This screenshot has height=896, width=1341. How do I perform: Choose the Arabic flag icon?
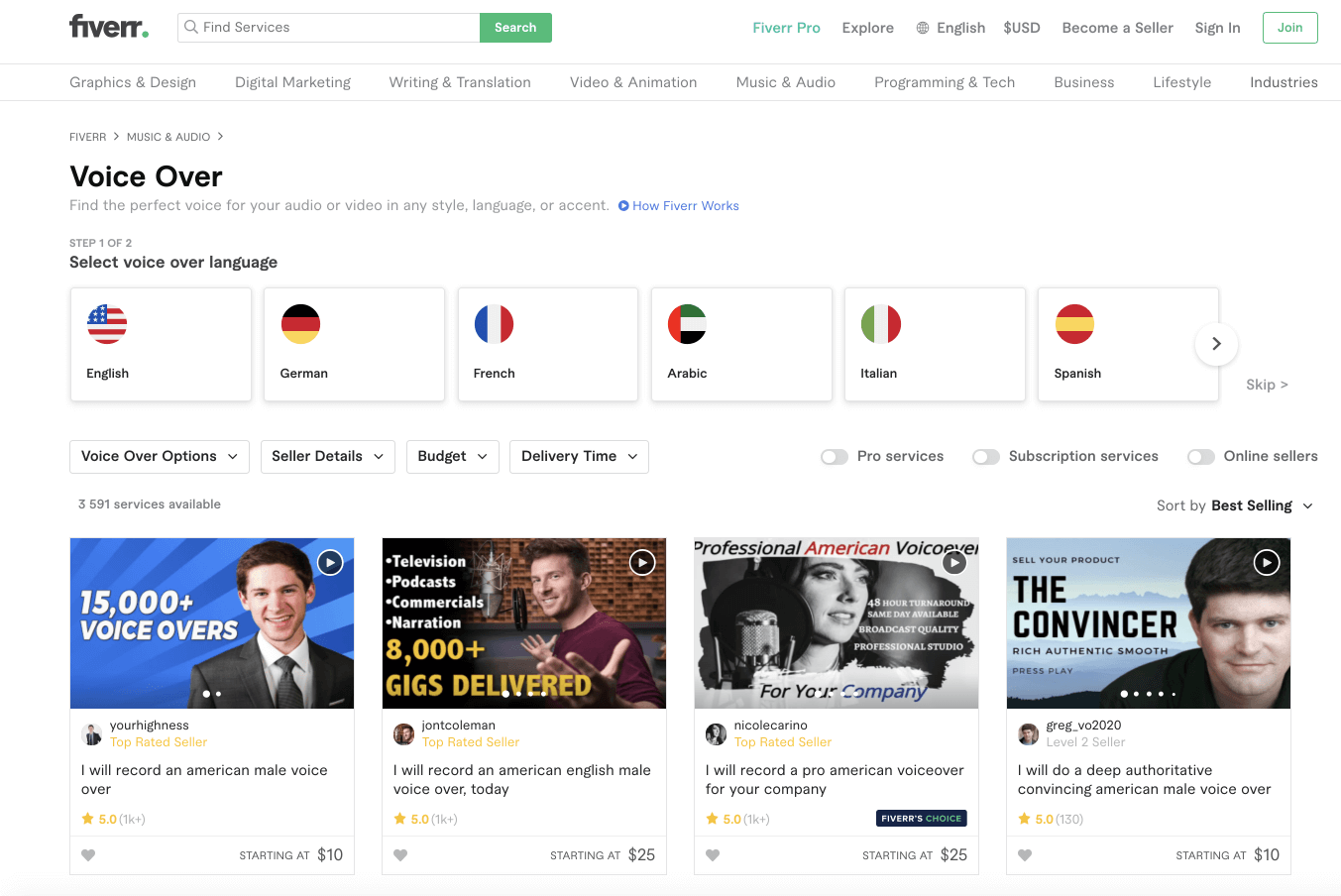pos(687,324)
